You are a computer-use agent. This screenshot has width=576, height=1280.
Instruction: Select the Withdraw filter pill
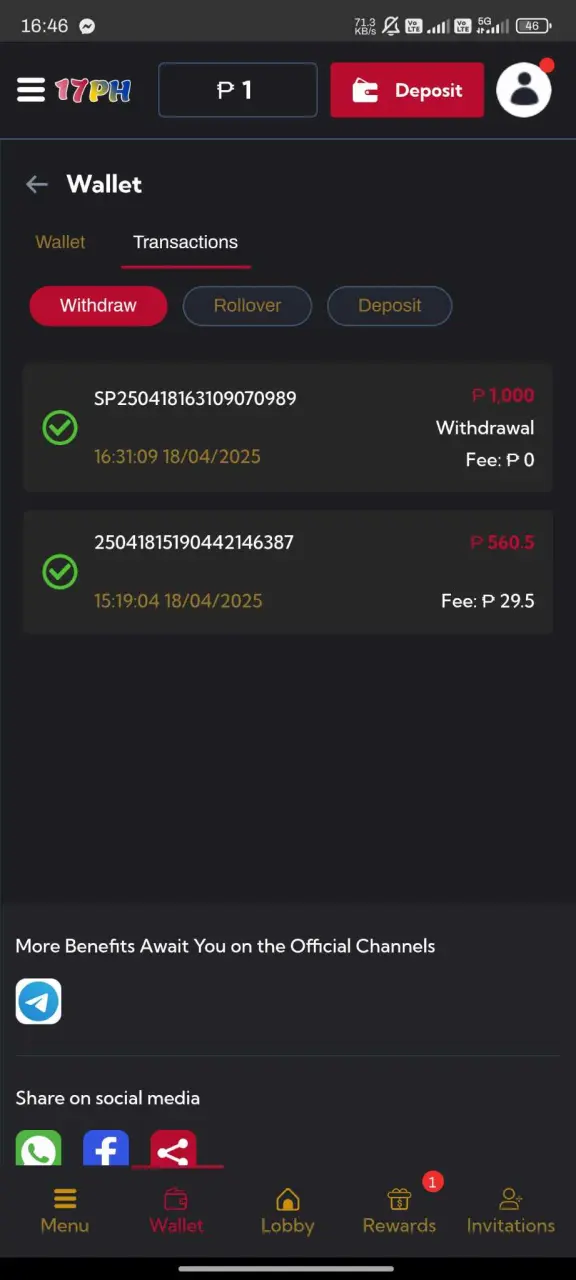pos(98,306)
